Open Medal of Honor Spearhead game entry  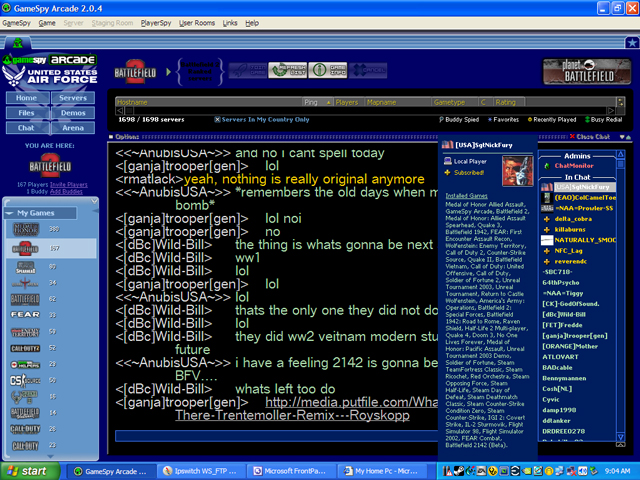25,267
